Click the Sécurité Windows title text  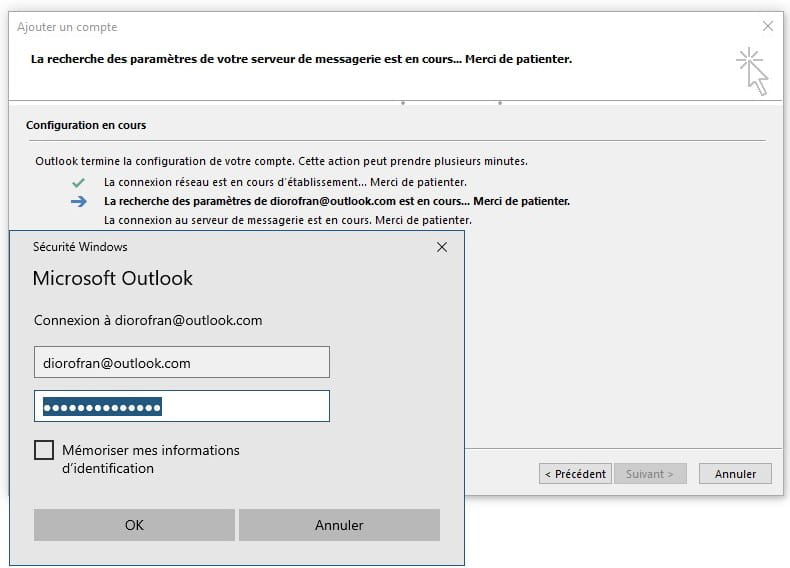click(80, 247)
